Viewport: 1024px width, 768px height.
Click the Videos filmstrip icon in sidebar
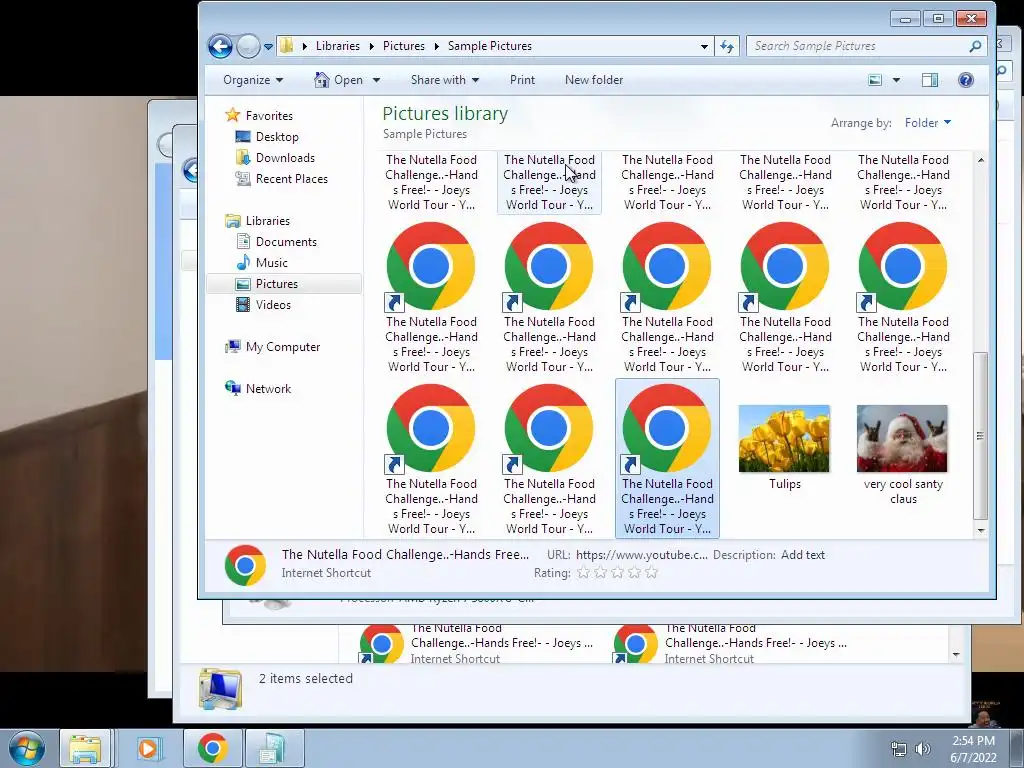pos(243,304)
